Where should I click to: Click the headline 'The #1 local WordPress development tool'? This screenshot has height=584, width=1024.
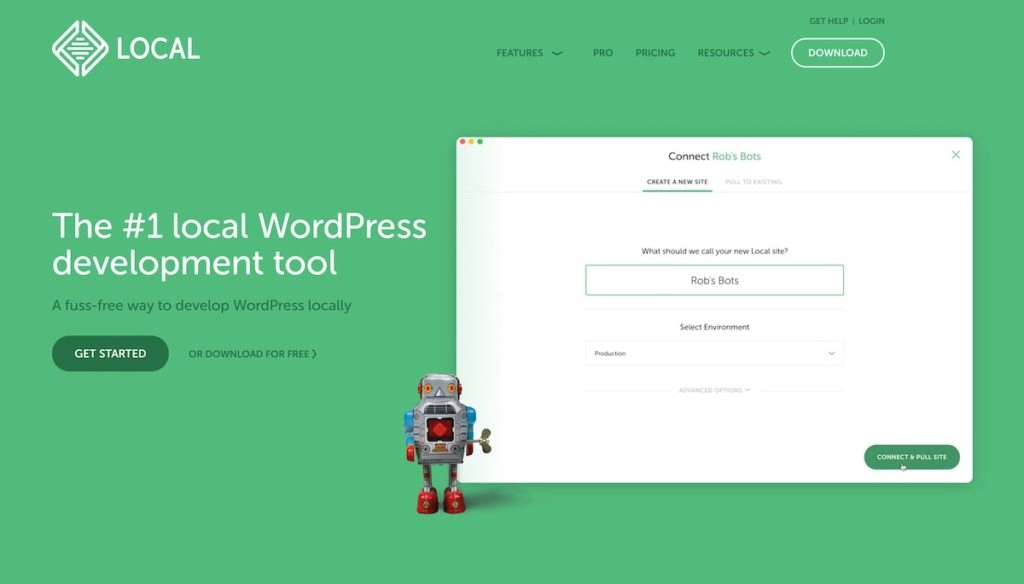[239, 244]
